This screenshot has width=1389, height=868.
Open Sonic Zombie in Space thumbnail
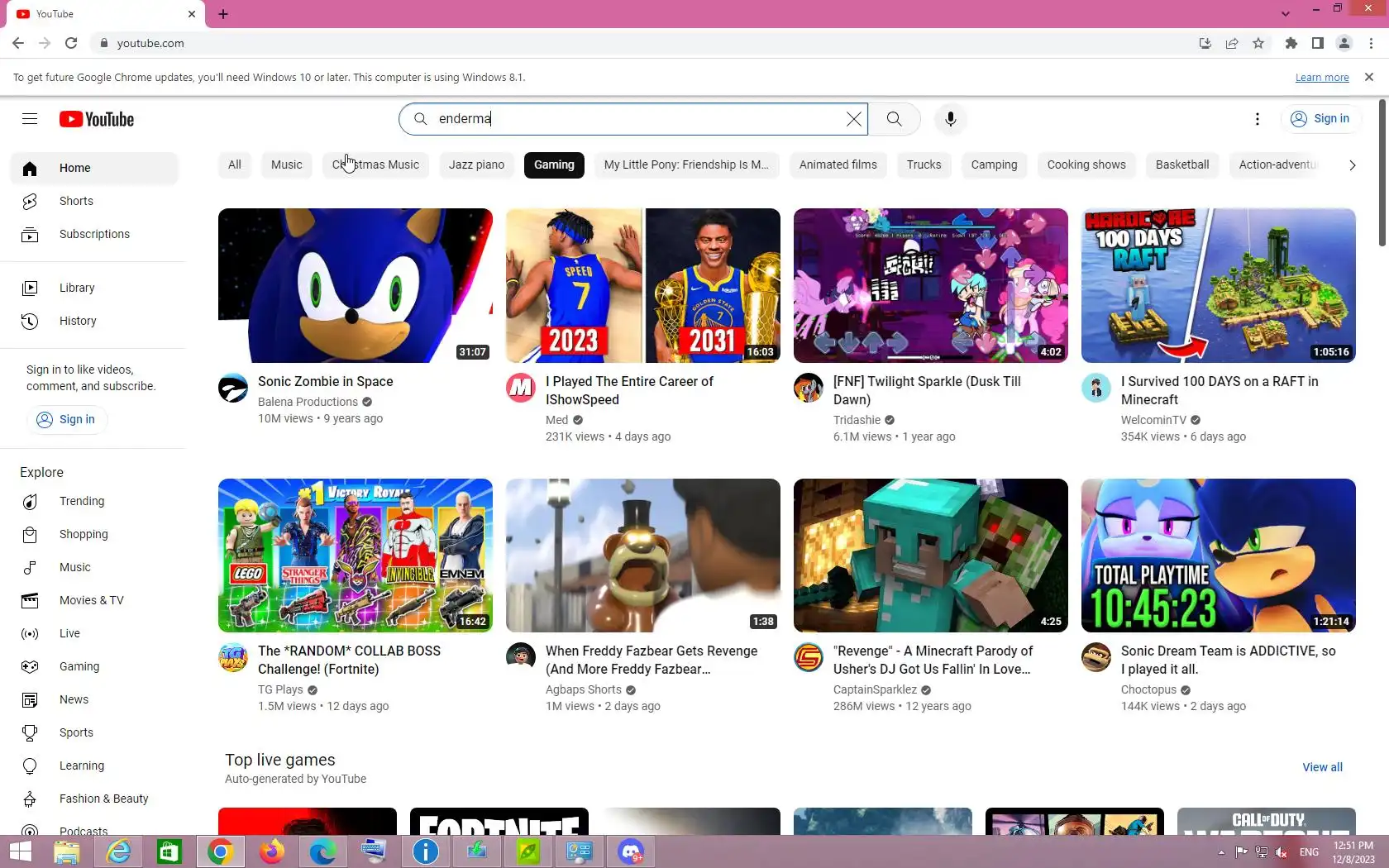[356, 285]
